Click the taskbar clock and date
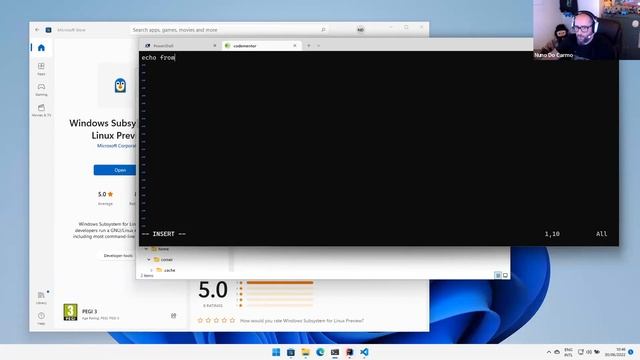 click(615, 352)
